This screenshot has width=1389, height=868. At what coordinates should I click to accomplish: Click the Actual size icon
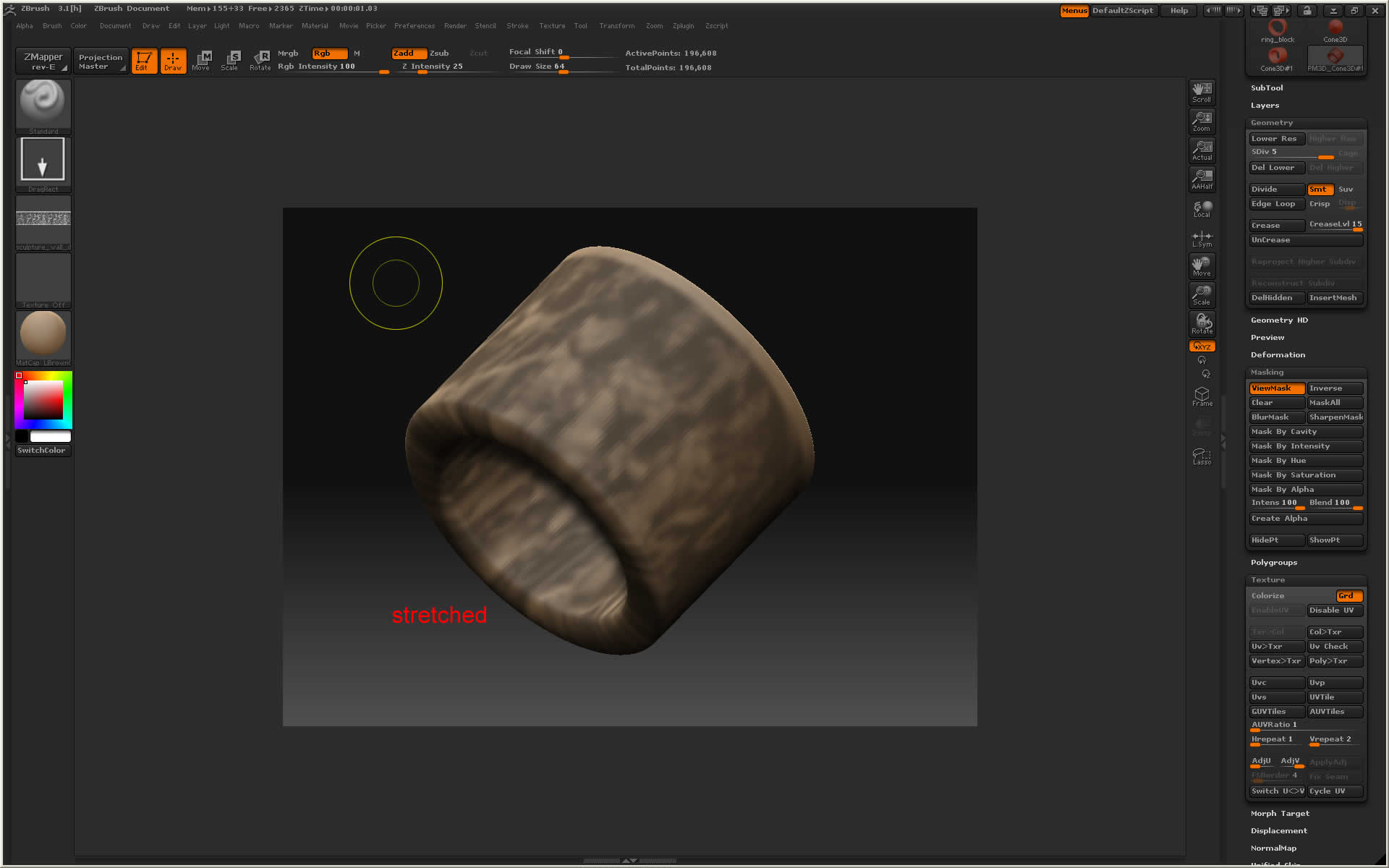(1202, 150)
